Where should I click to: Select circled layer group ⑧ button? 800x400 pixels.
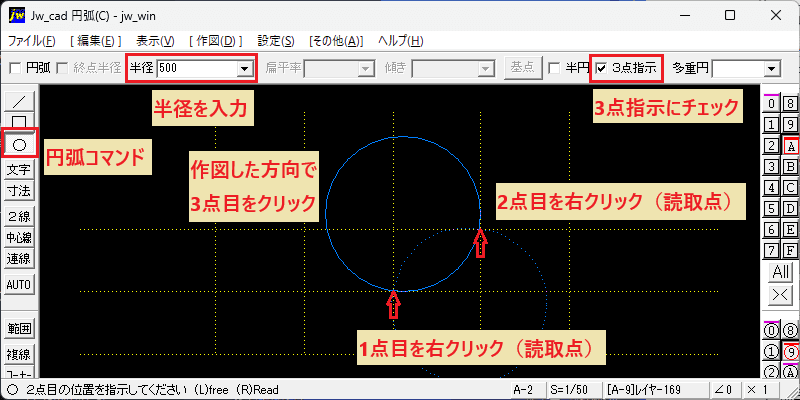click(x=790, y=331)
